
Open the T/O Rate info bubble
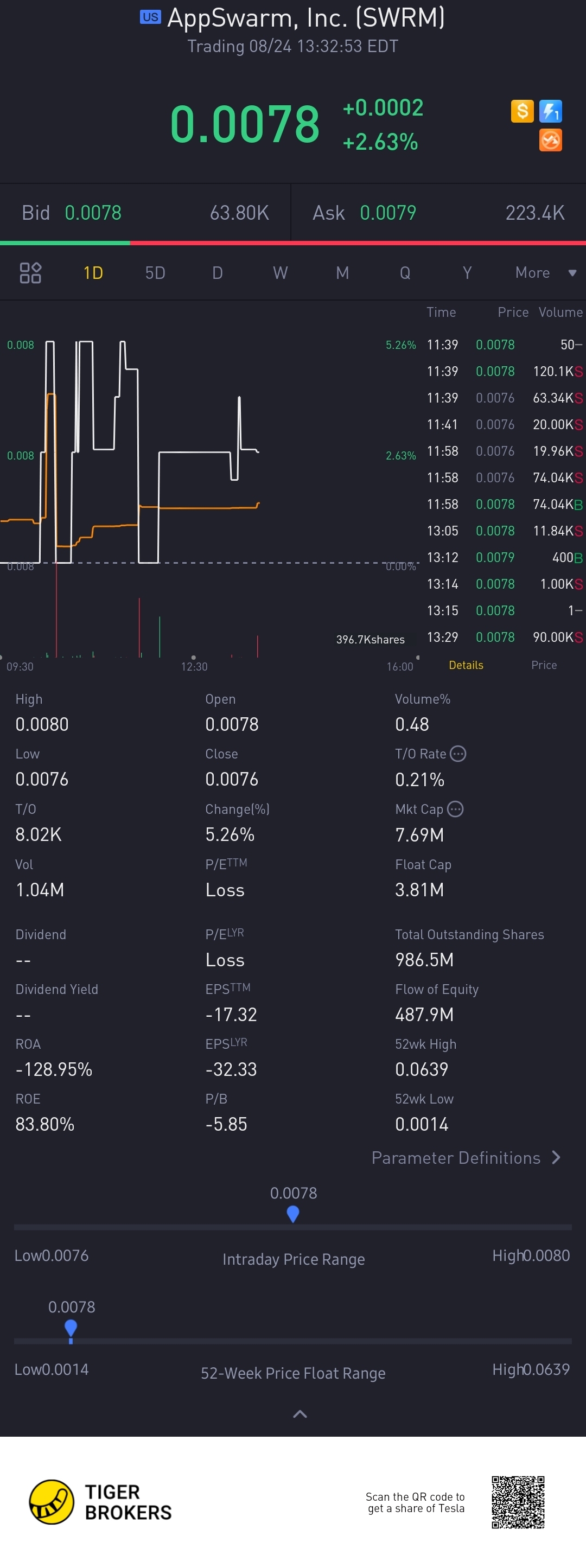click(458, 754)
